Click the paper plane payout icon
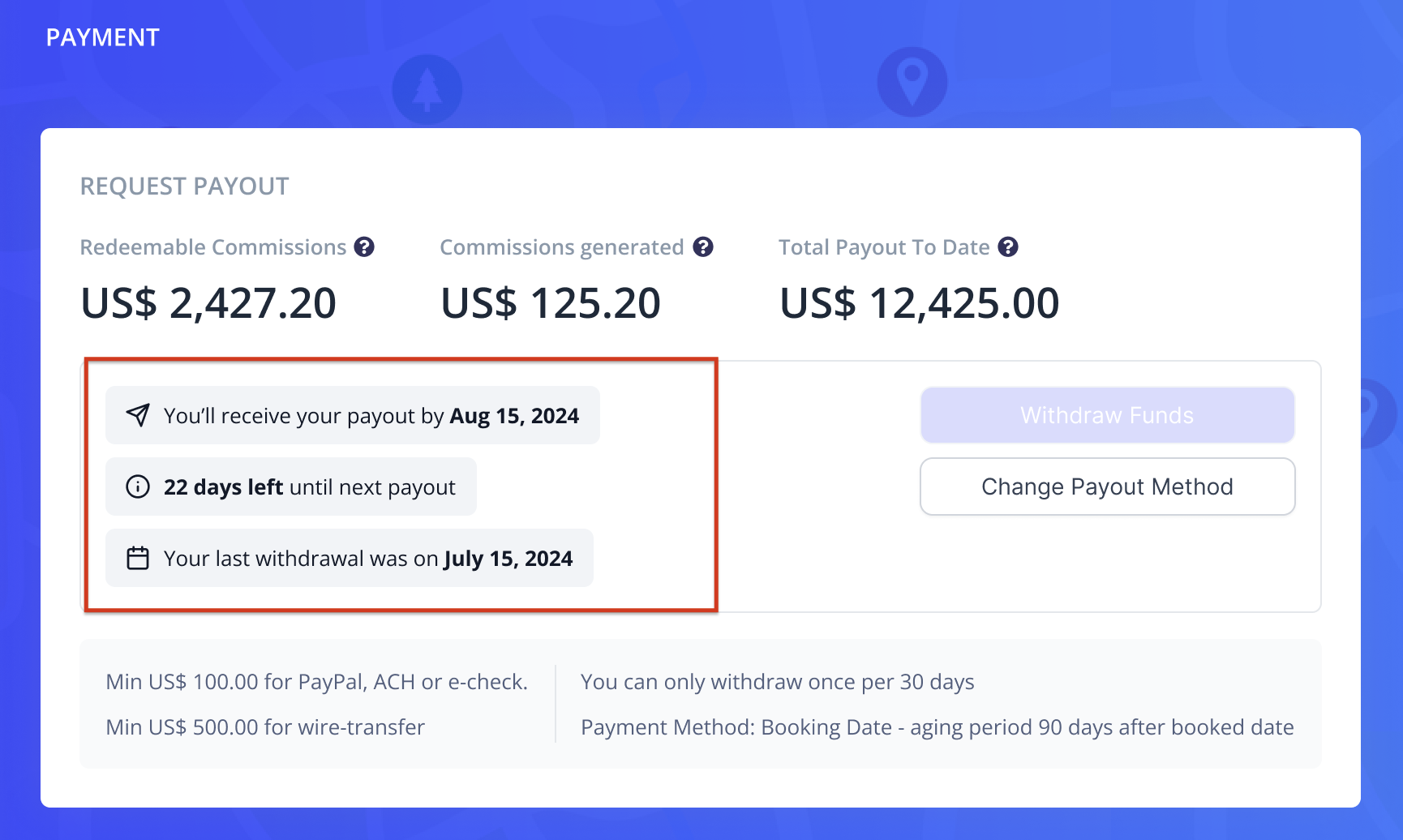1403x840 pixels. coord(138,415)
